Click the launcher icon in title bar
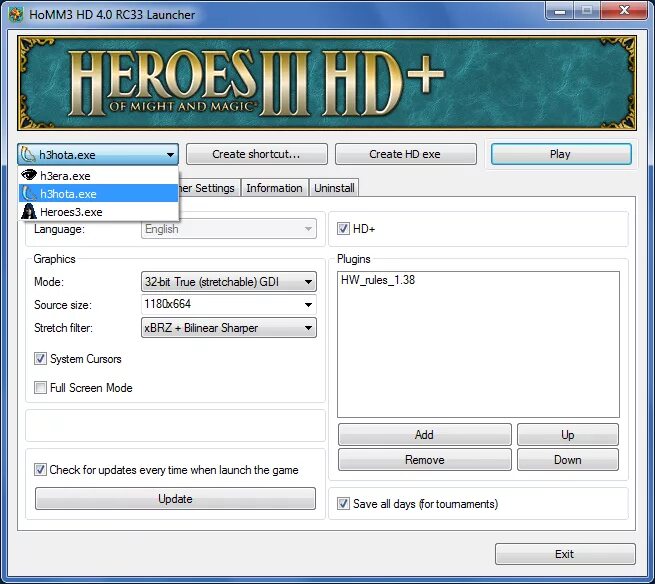Image resolution: width=655 pixels, height=584 pixels. 16,15
